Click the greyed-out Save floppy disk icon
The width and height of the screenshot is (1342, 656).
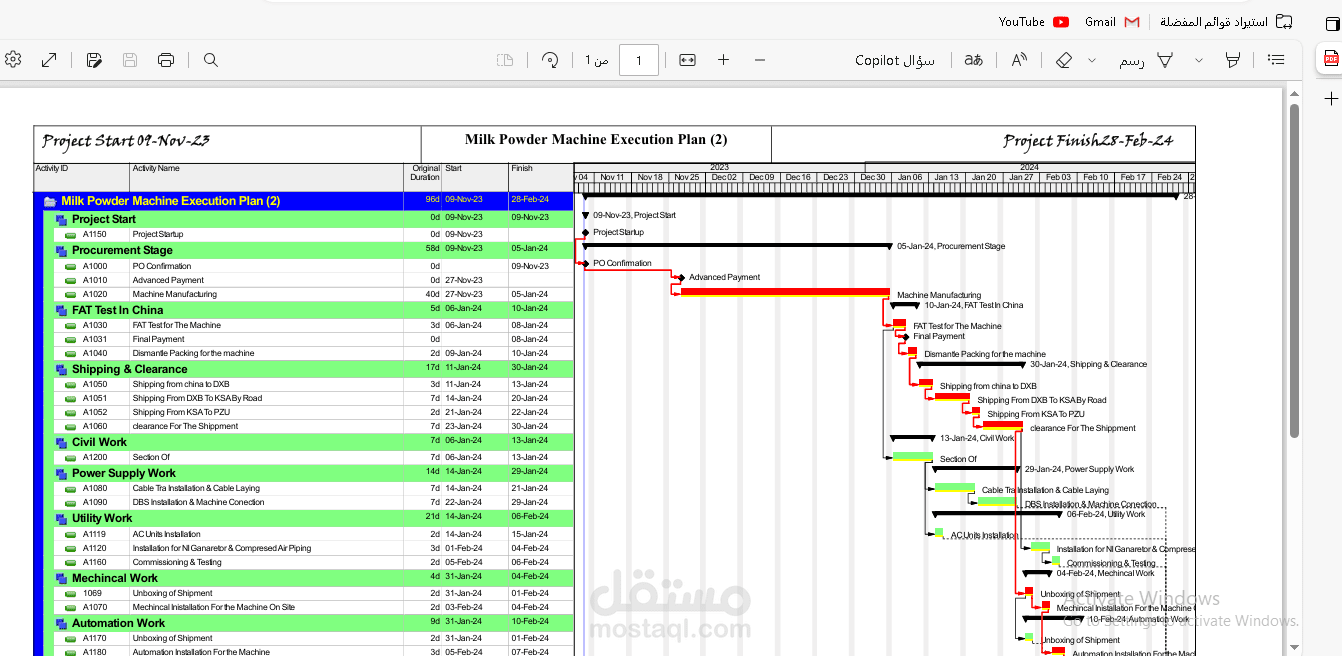130,60
